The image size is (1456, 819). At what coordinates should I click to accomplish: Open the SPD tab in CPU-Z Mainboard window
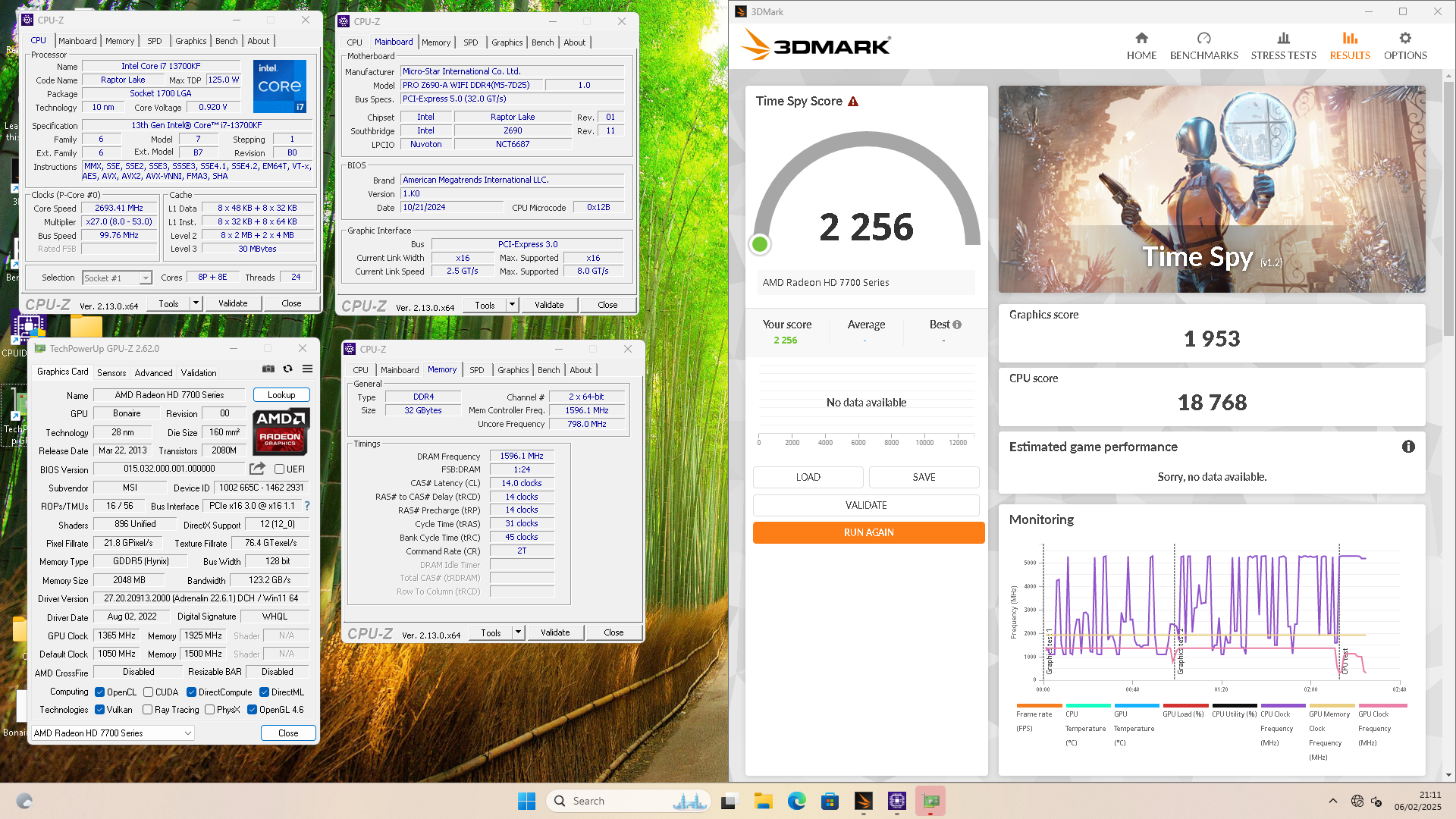(x=470, y=42)
